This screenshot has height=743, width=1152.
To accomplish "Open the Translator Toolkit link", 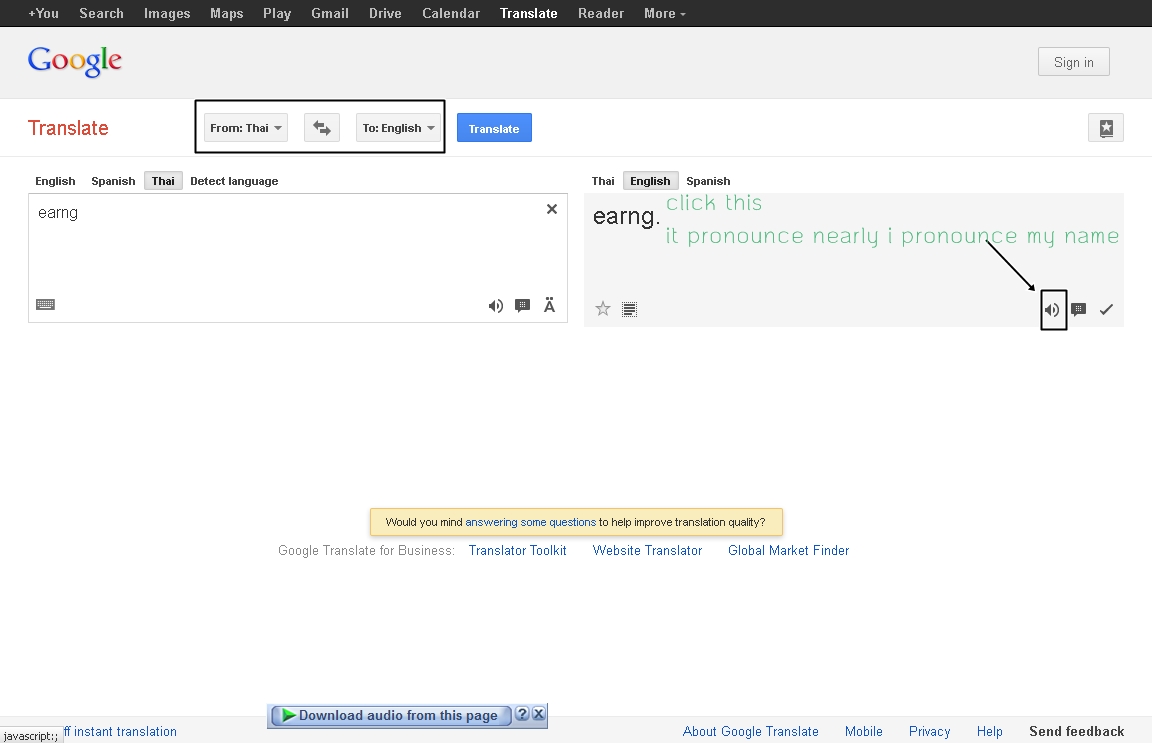I will 517,550.
